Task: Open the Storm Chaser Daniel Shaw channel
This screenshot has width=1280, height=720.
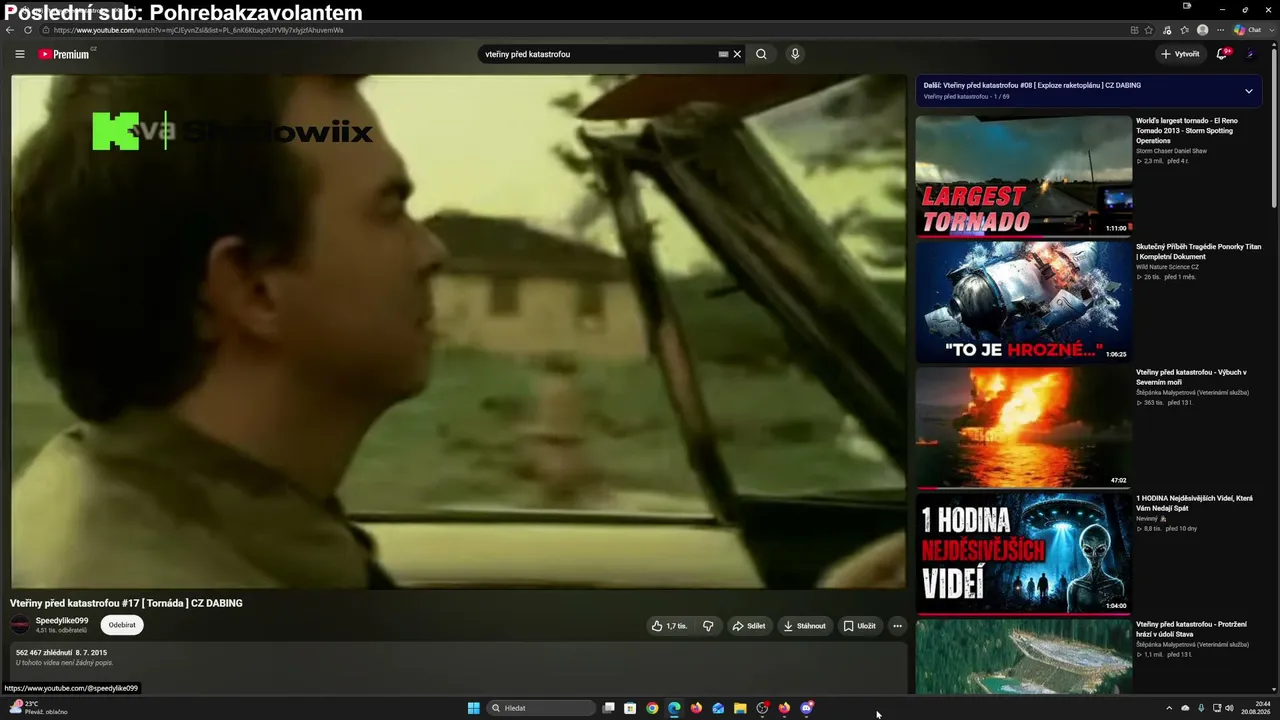Action: pos(1172,151)
